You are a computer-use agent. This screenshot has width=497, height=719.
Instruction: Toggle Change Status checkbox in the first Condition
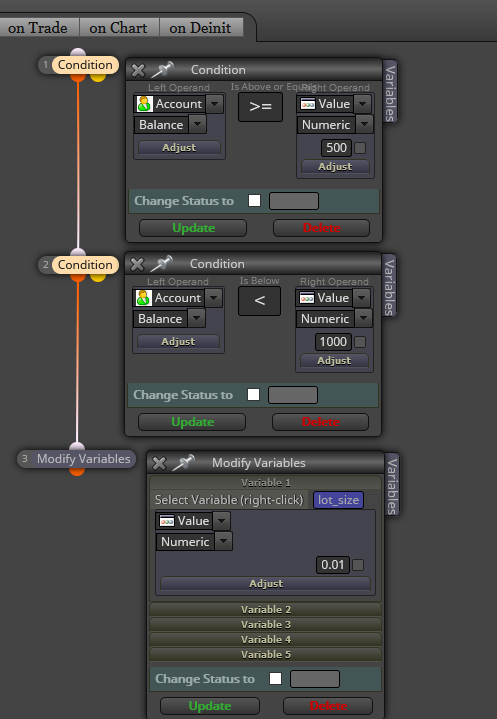click(254, 201)
